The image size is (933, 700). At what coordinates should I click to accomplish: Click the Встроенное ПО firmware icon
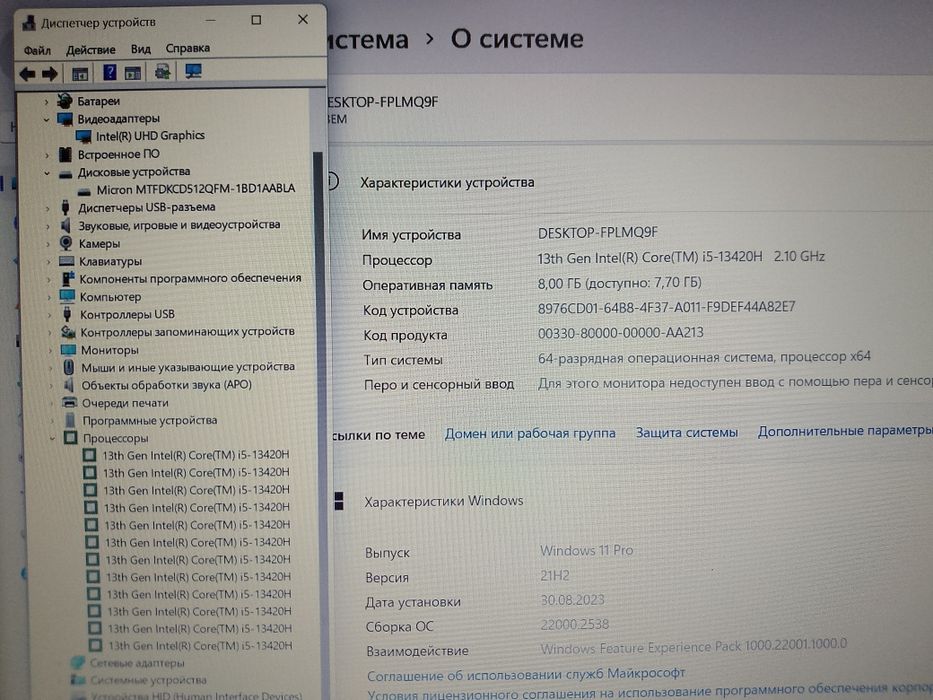(65, 155)
